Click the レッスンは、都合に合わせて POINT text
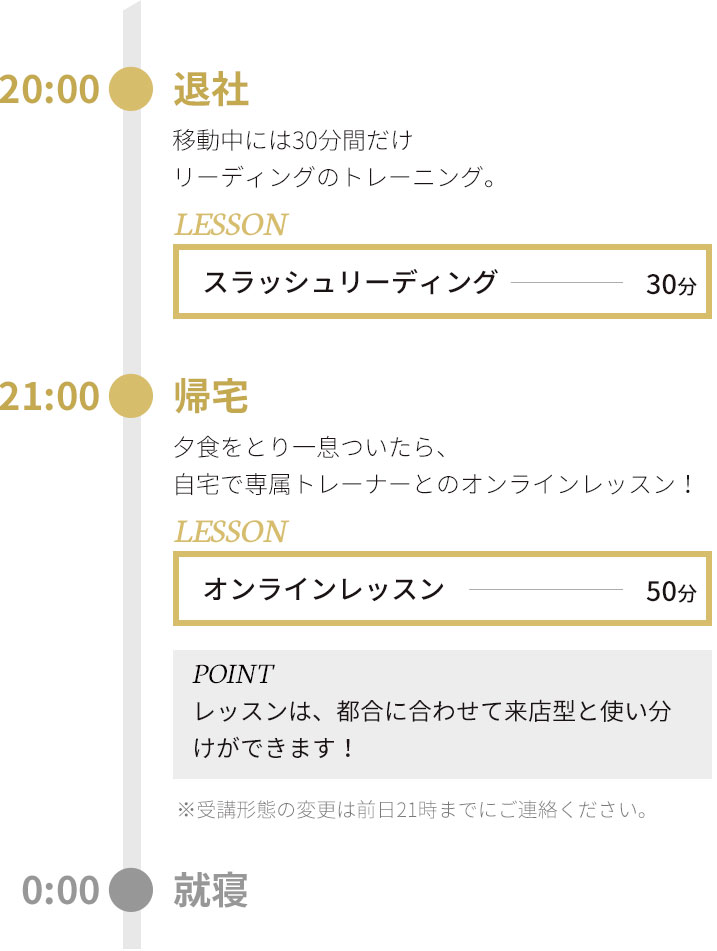 point(432,729)
